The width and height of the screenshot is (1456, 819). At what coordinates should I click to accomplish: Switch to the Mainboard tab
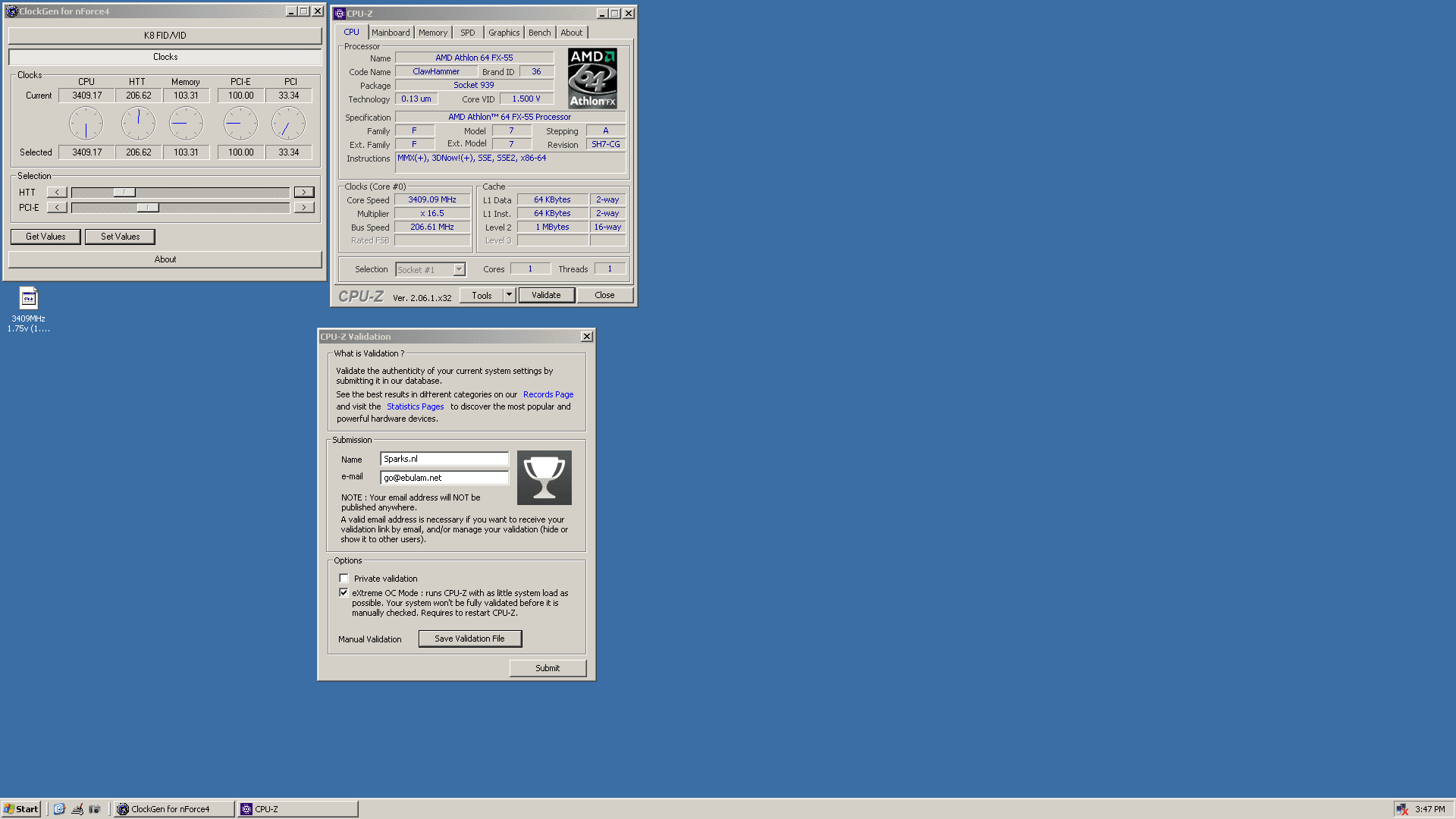pos(391,33)
